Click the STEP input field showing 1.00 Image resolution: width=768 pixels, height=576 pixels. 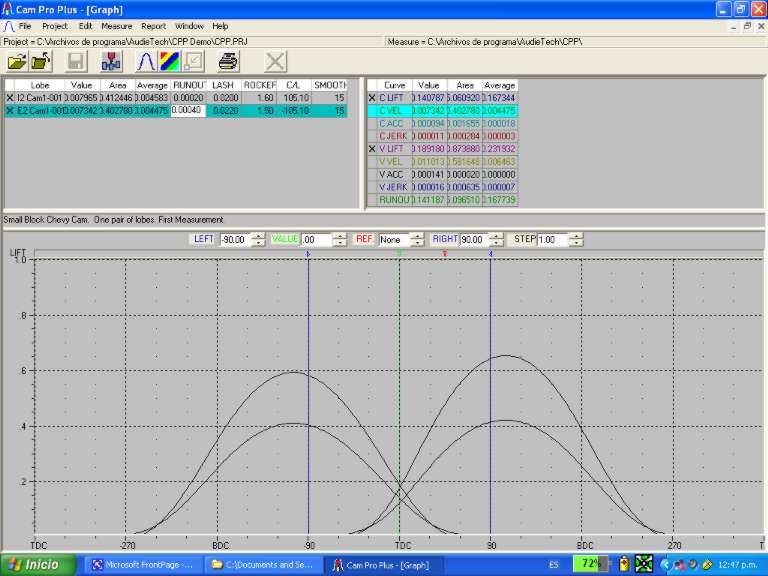point(554,240)
